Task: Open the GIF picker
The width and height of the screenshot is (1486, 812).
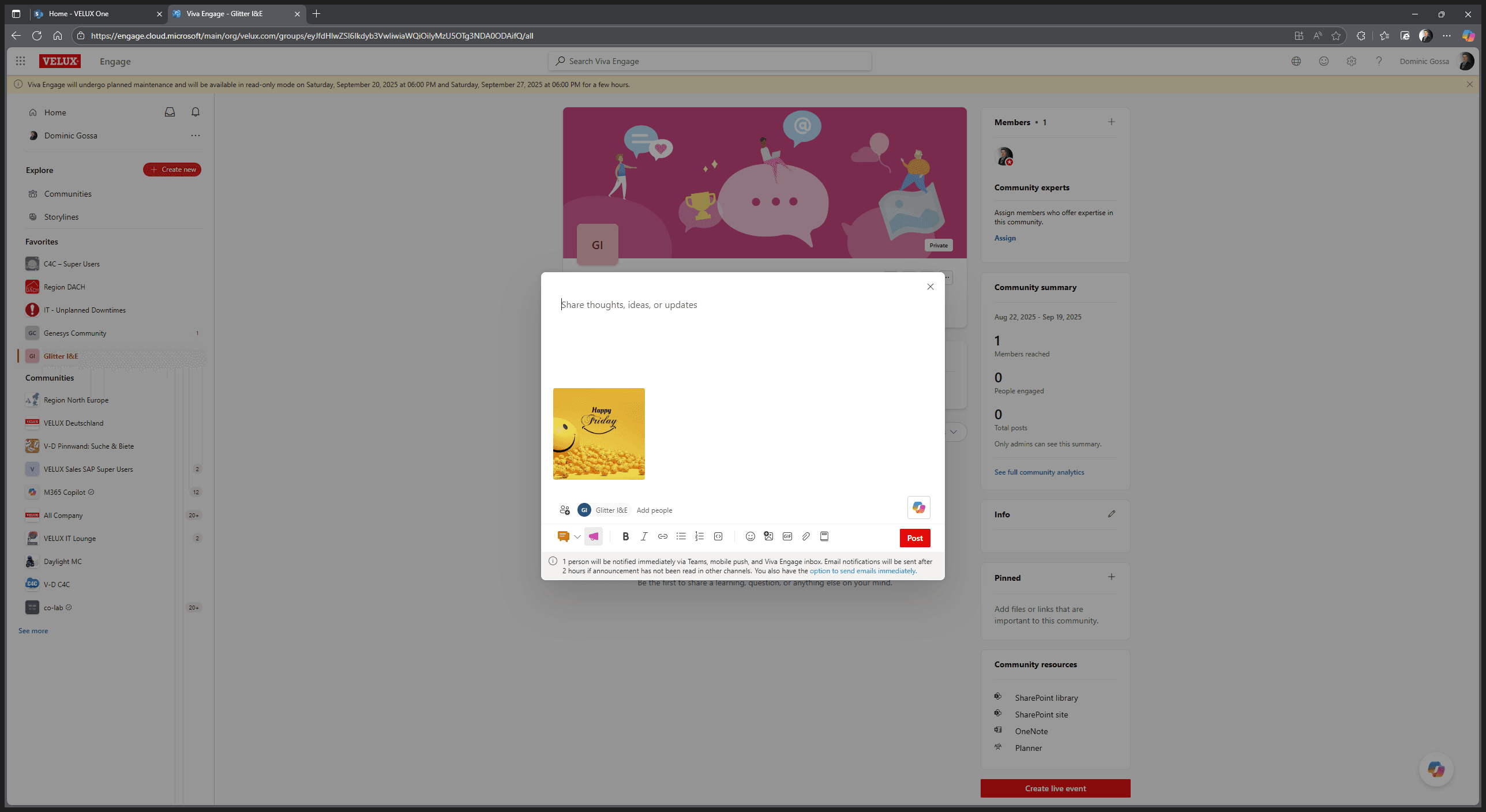Action: tap(787, 536)
